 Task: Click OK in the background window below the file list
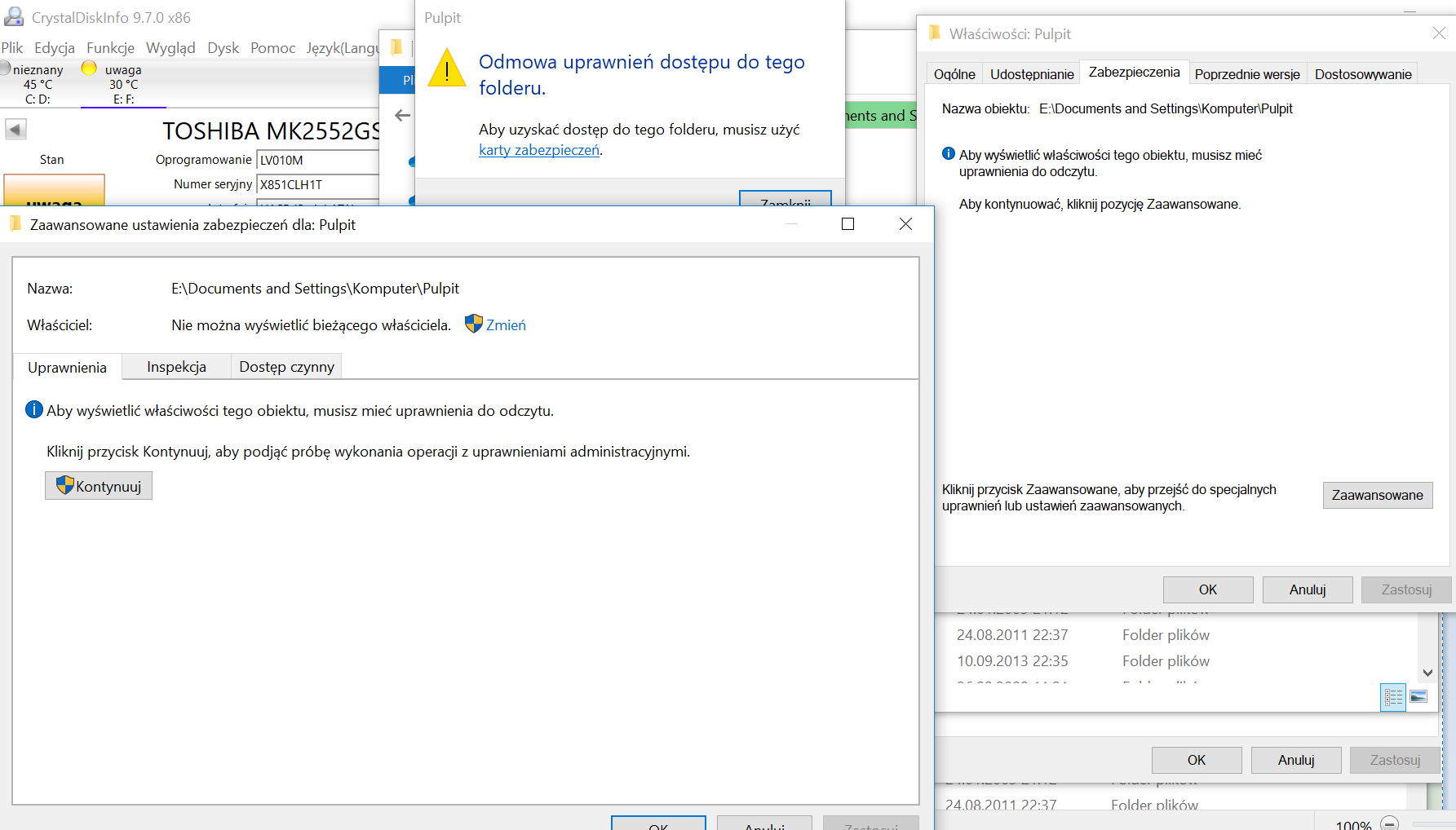point(1197,760)
